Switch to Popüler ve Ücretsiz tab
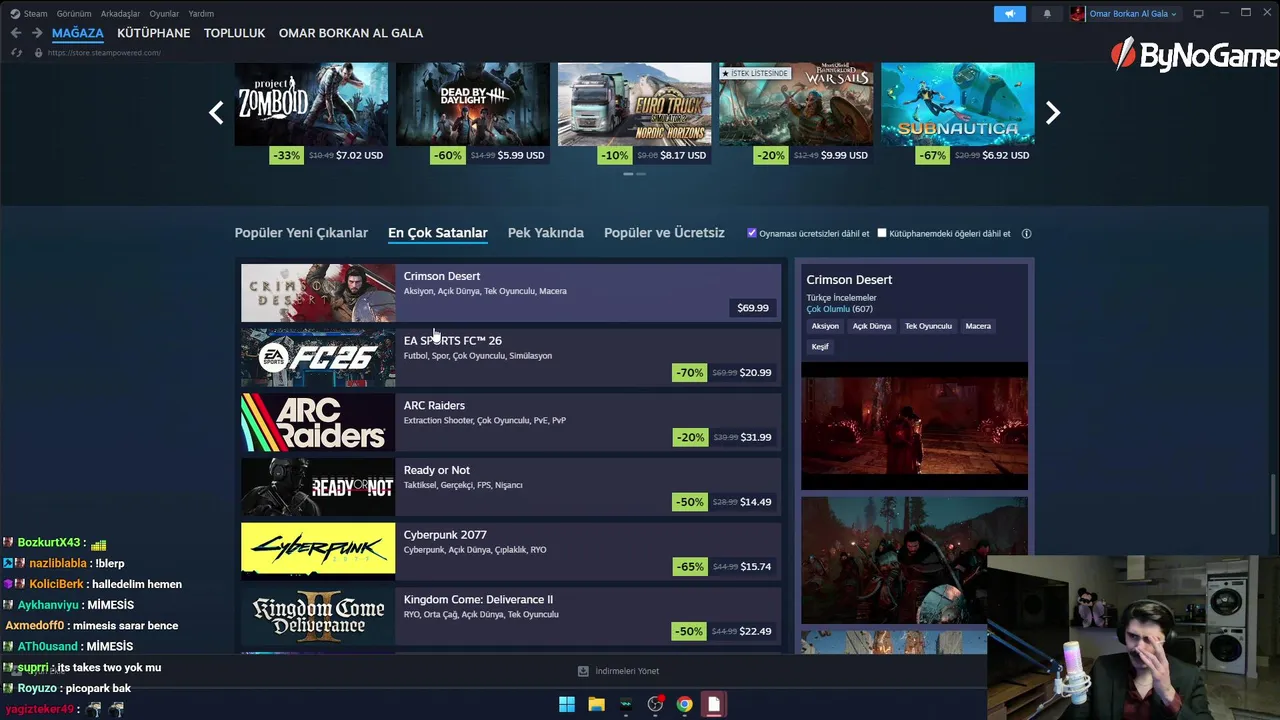1280x720 pixels. (664, 233)
